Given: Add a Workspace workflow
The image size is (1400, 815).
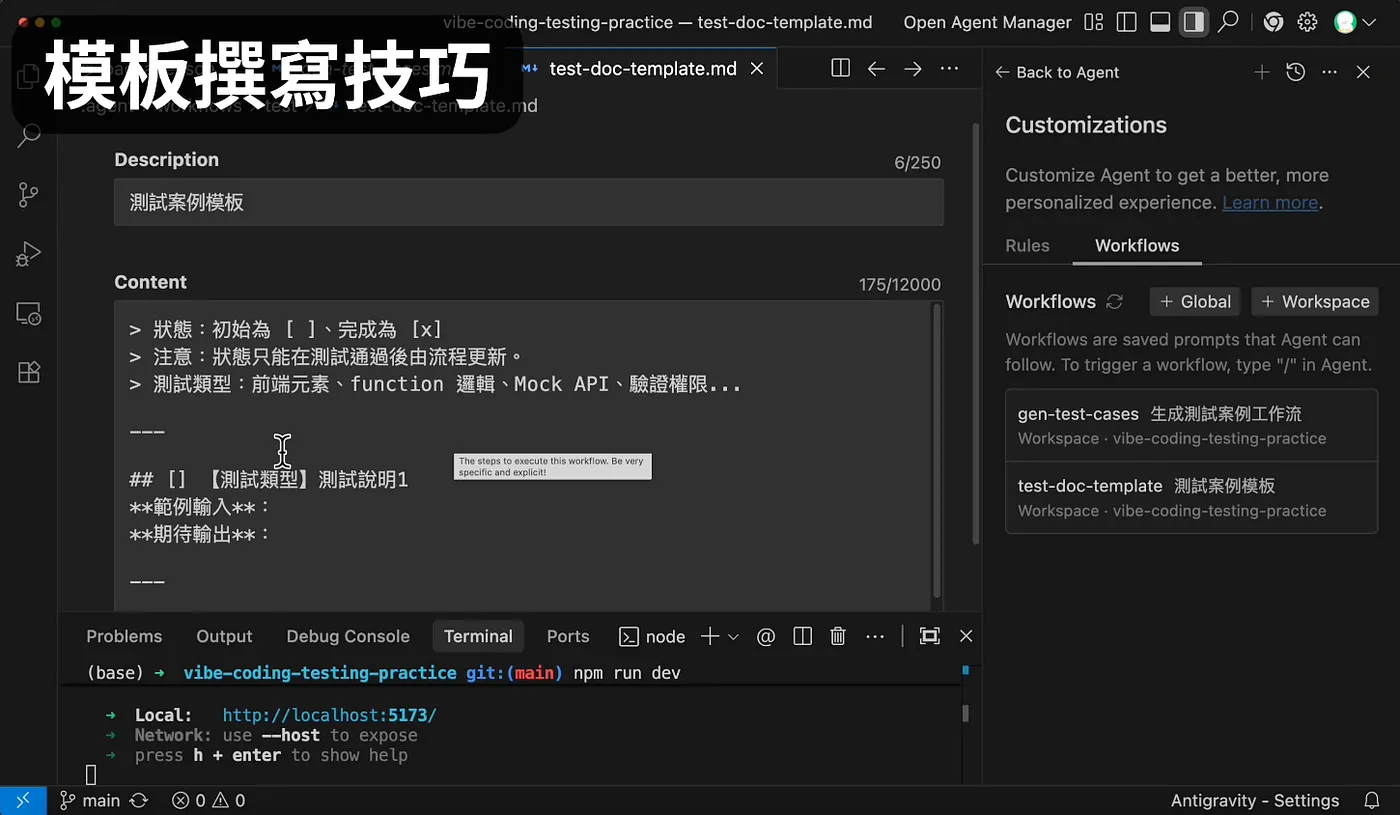Looking at the screenshot, I should (x=1315, y=301).
